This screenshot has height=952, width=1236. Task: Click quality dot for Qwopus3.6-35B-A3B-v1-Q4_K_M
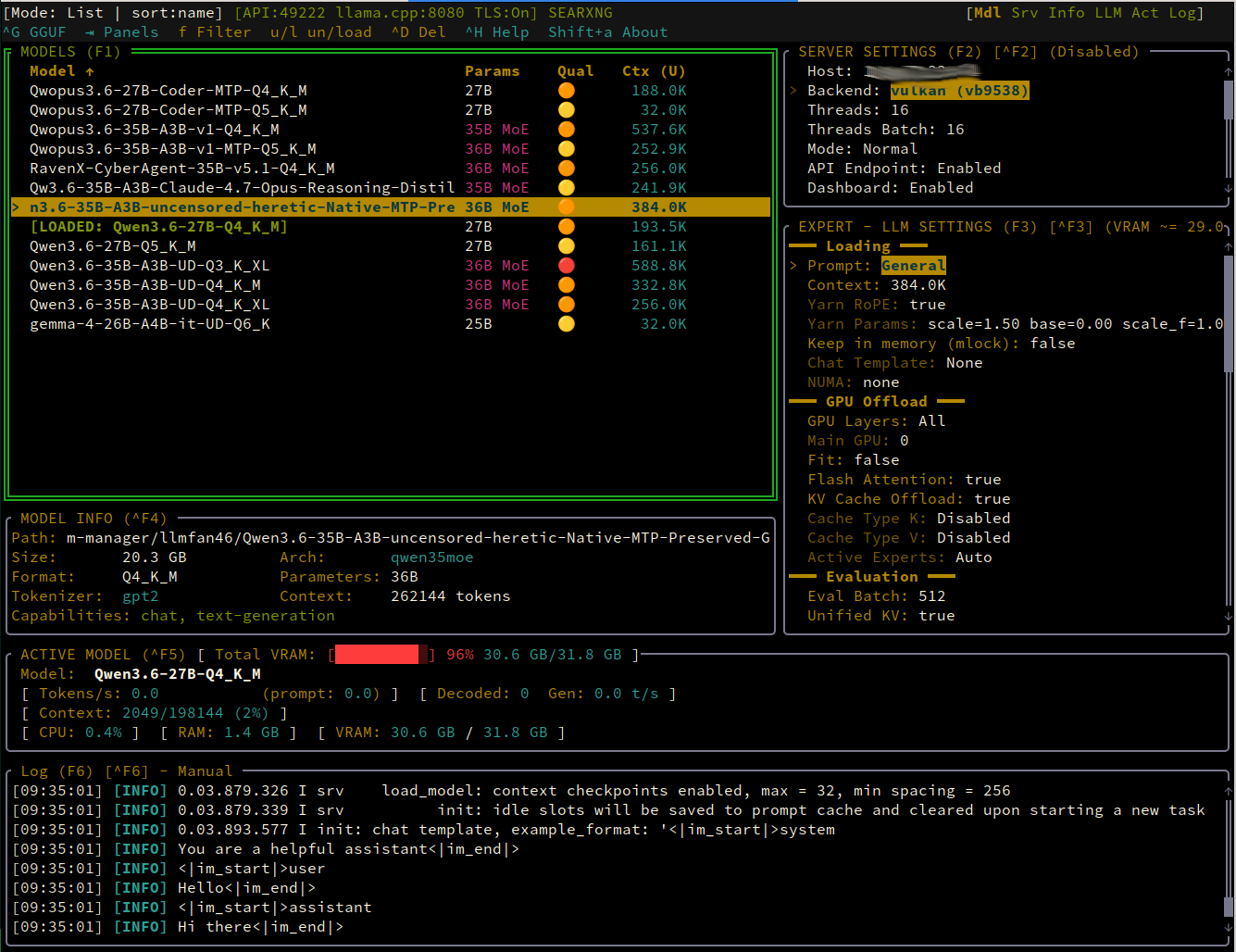(x=566, y=130)
